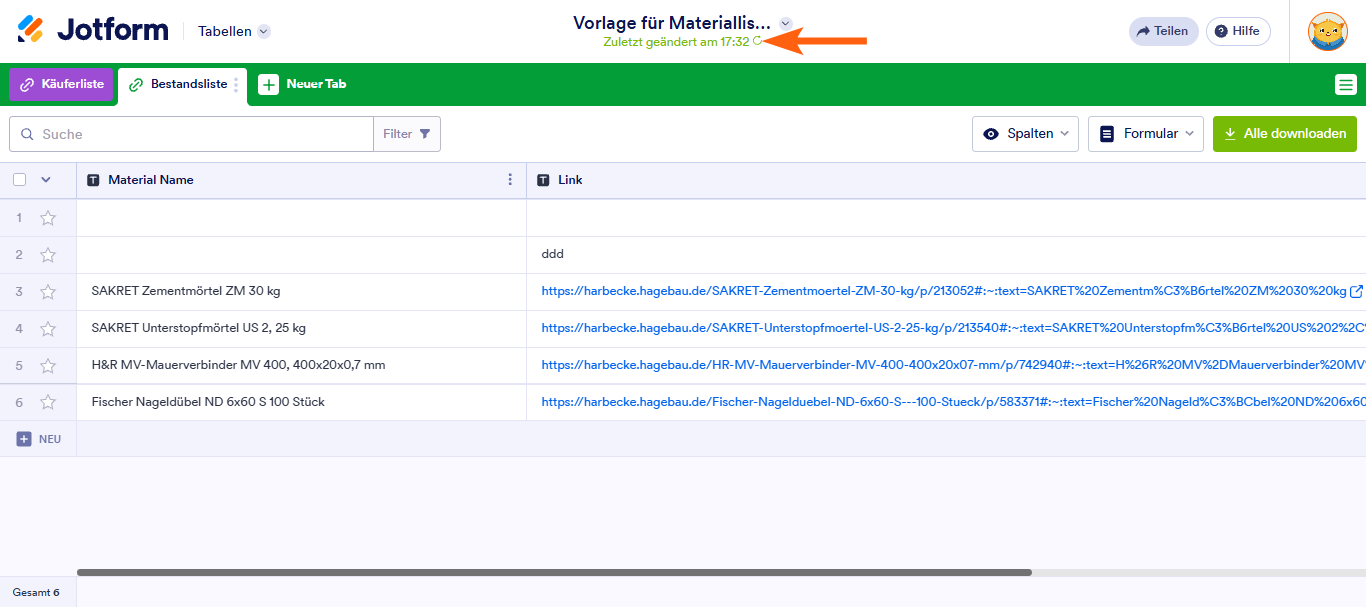Open Bestandsliste tab options dots
Image resolution: width=1366 pixels, height=607 pixels.
pyautogui.click(x=236, y=85)
